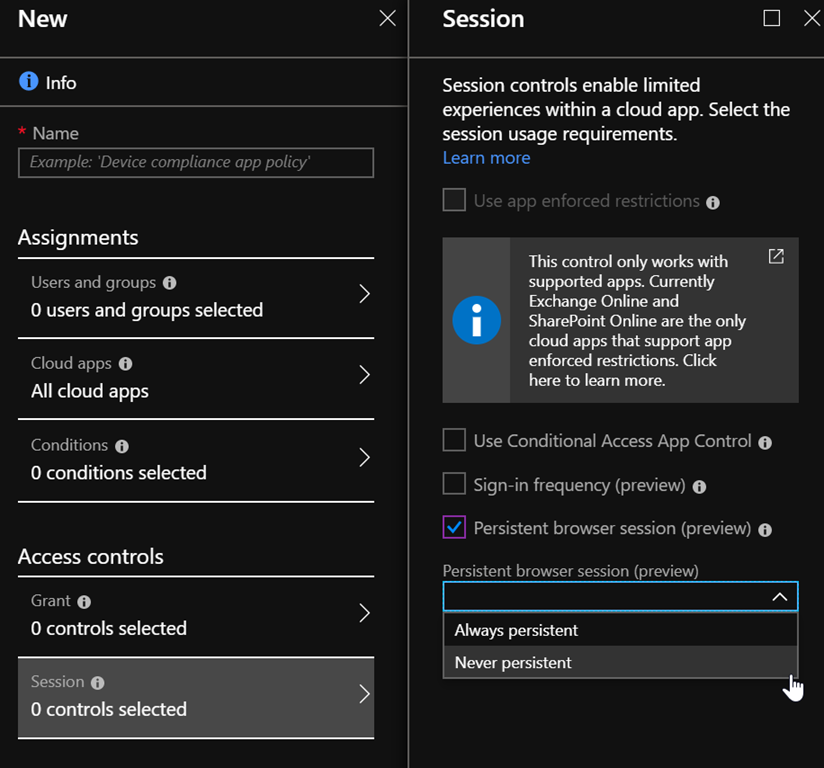This screenshot has width=824, height=768.
Task: Expand Cloud apps chevron
Action: coord(364,375)
